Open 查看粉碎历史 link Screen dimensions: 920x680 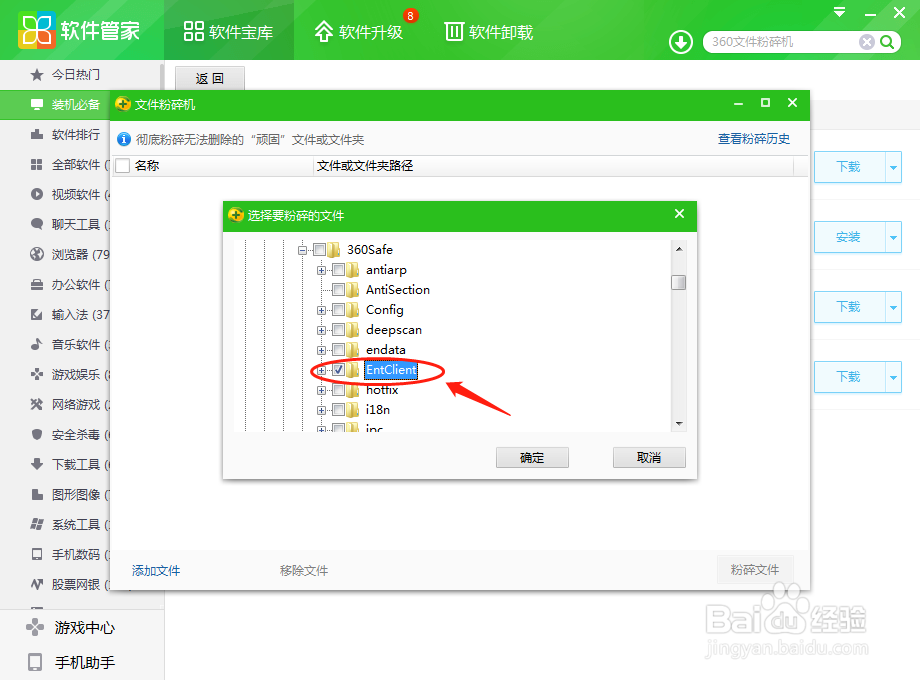[753, 139]
